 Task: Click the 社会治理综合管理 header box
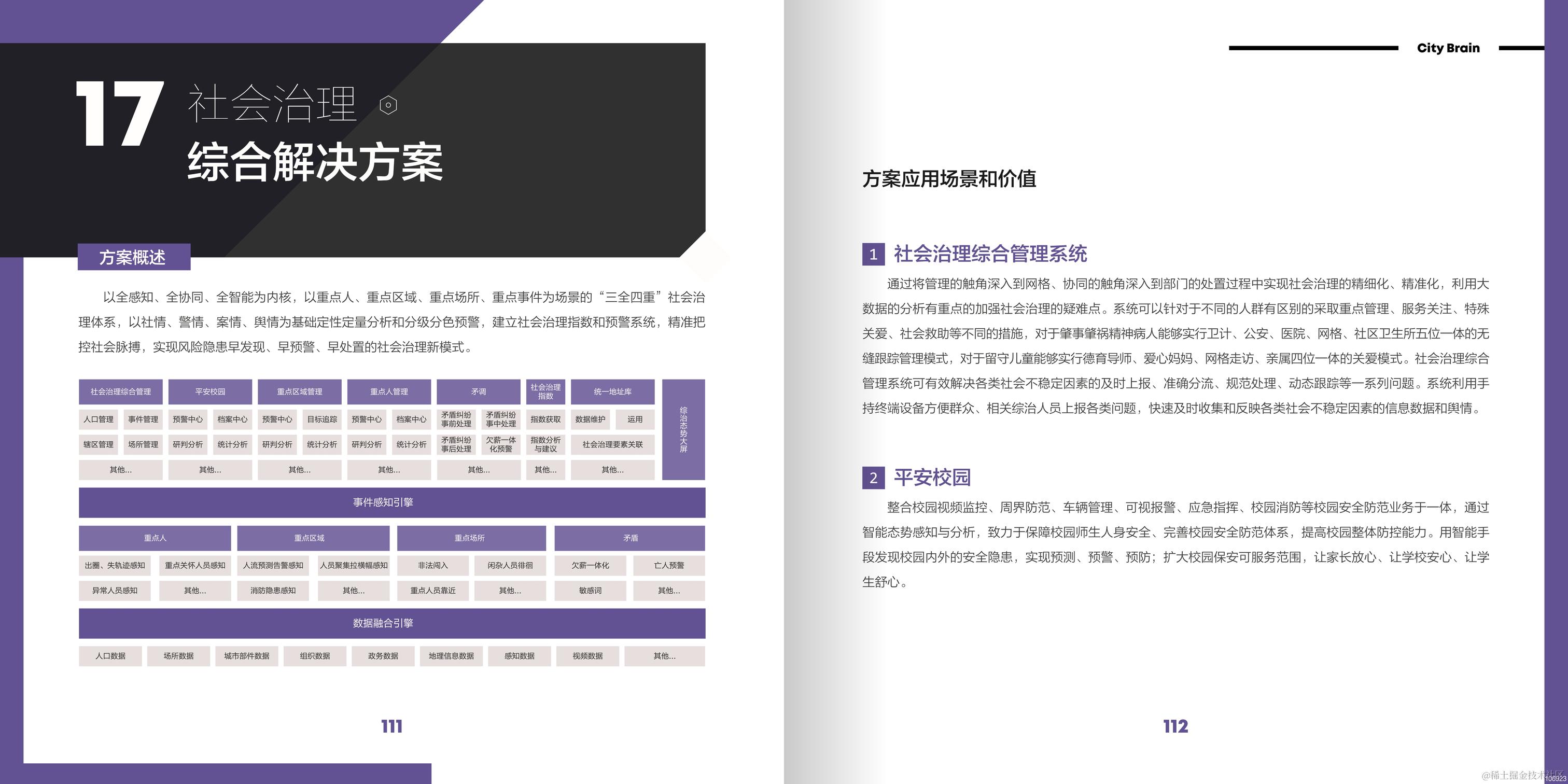[x=120, y=391]
